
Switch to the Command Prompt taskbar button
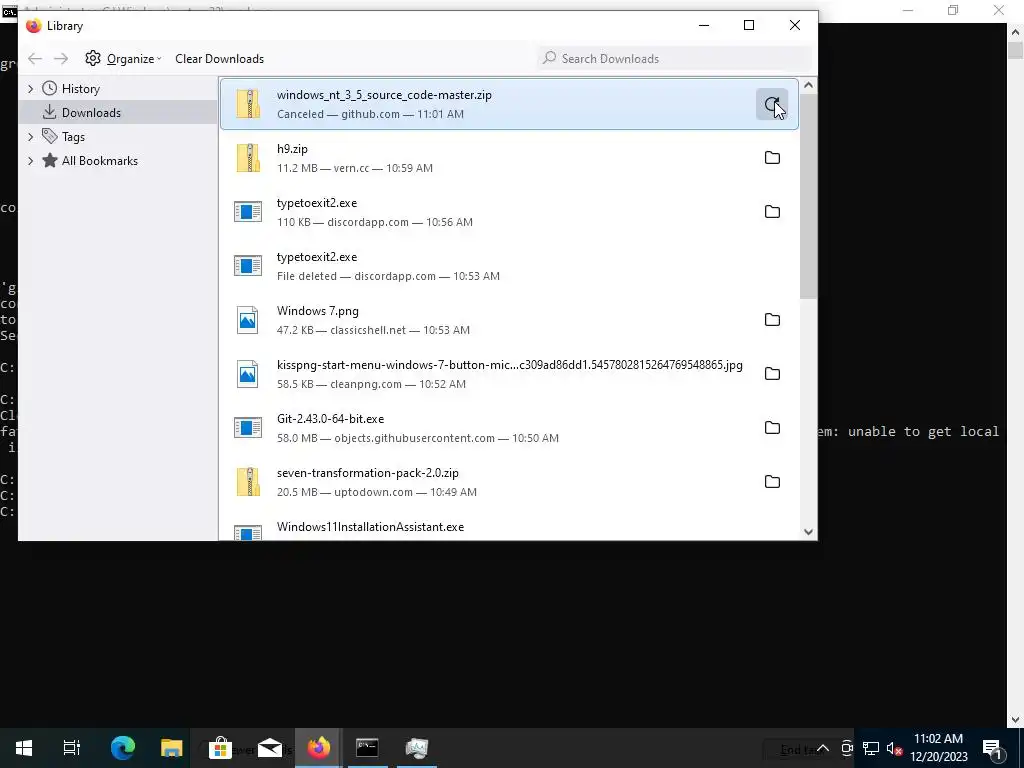coord(367,748)
